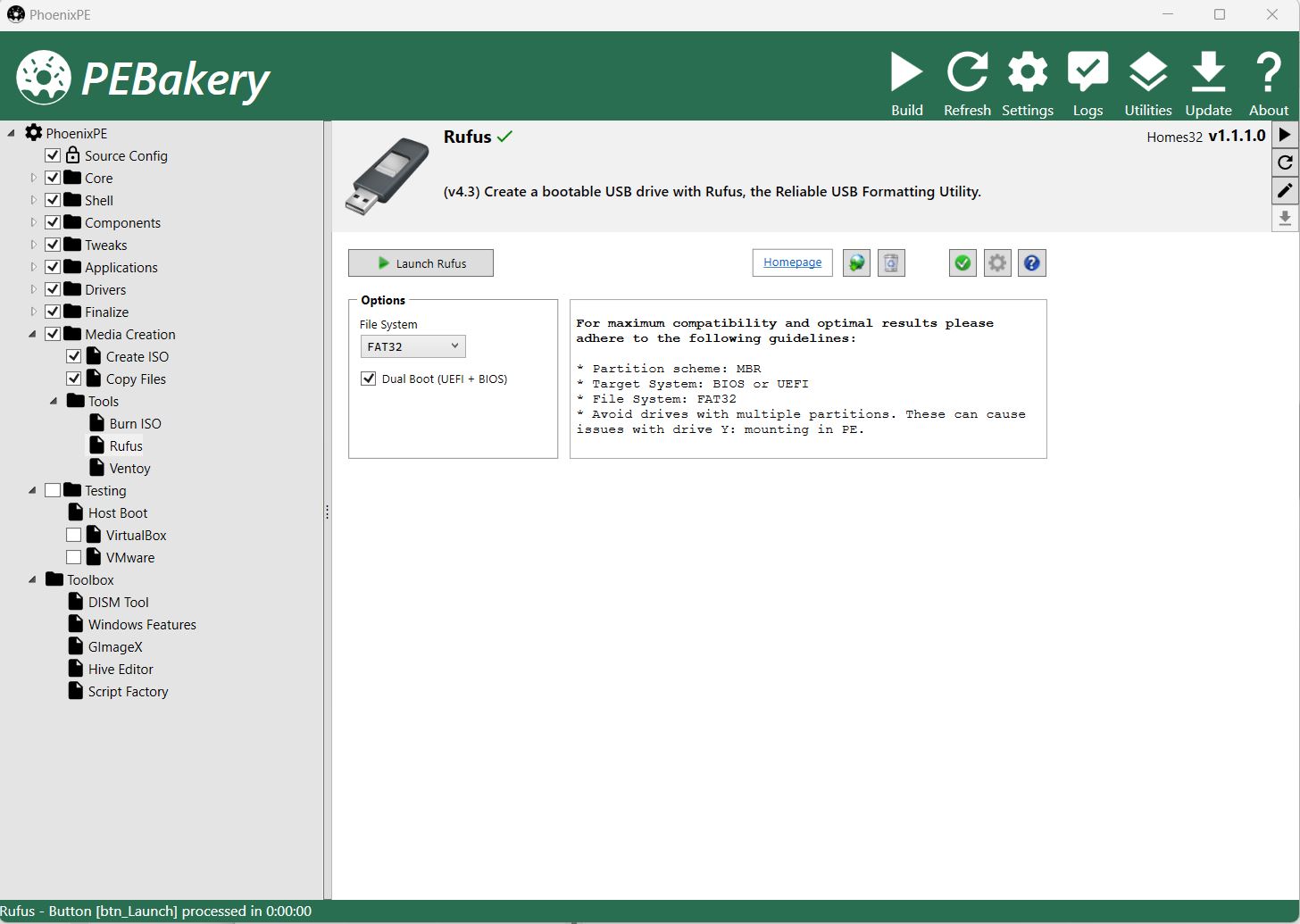The width and height of the screenshot is (1300, 924).
Task: Expand the Shell tree node
Action: pyautogui.click(x=34, y=200)
